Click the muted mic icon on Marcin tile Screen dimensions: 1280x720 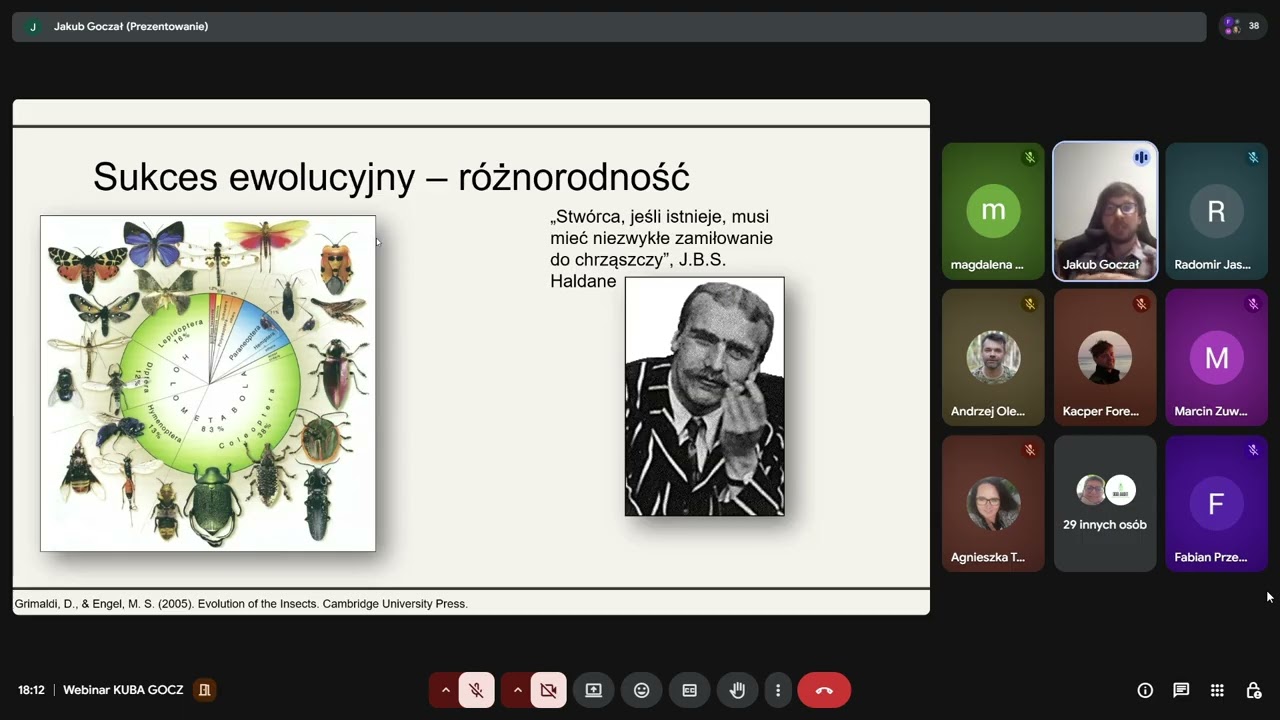1252,304
